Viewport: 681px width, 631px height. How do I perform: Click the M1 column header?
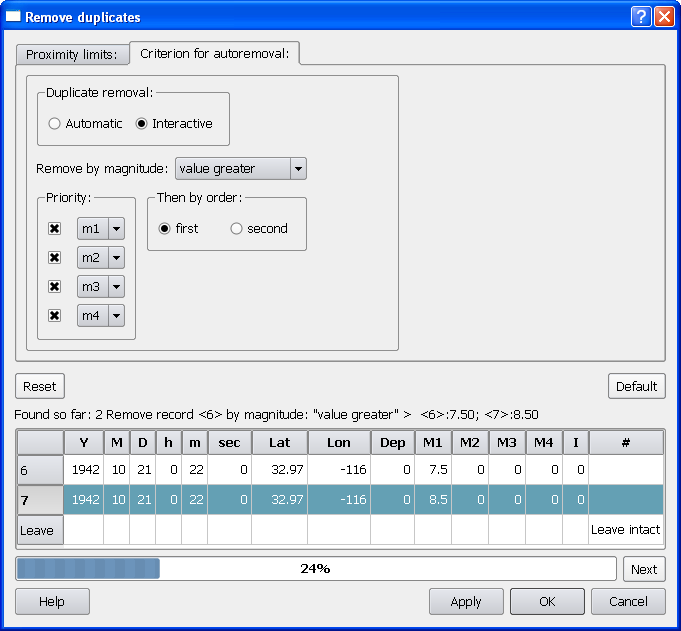pyautogui.click(x=433, y=443)
